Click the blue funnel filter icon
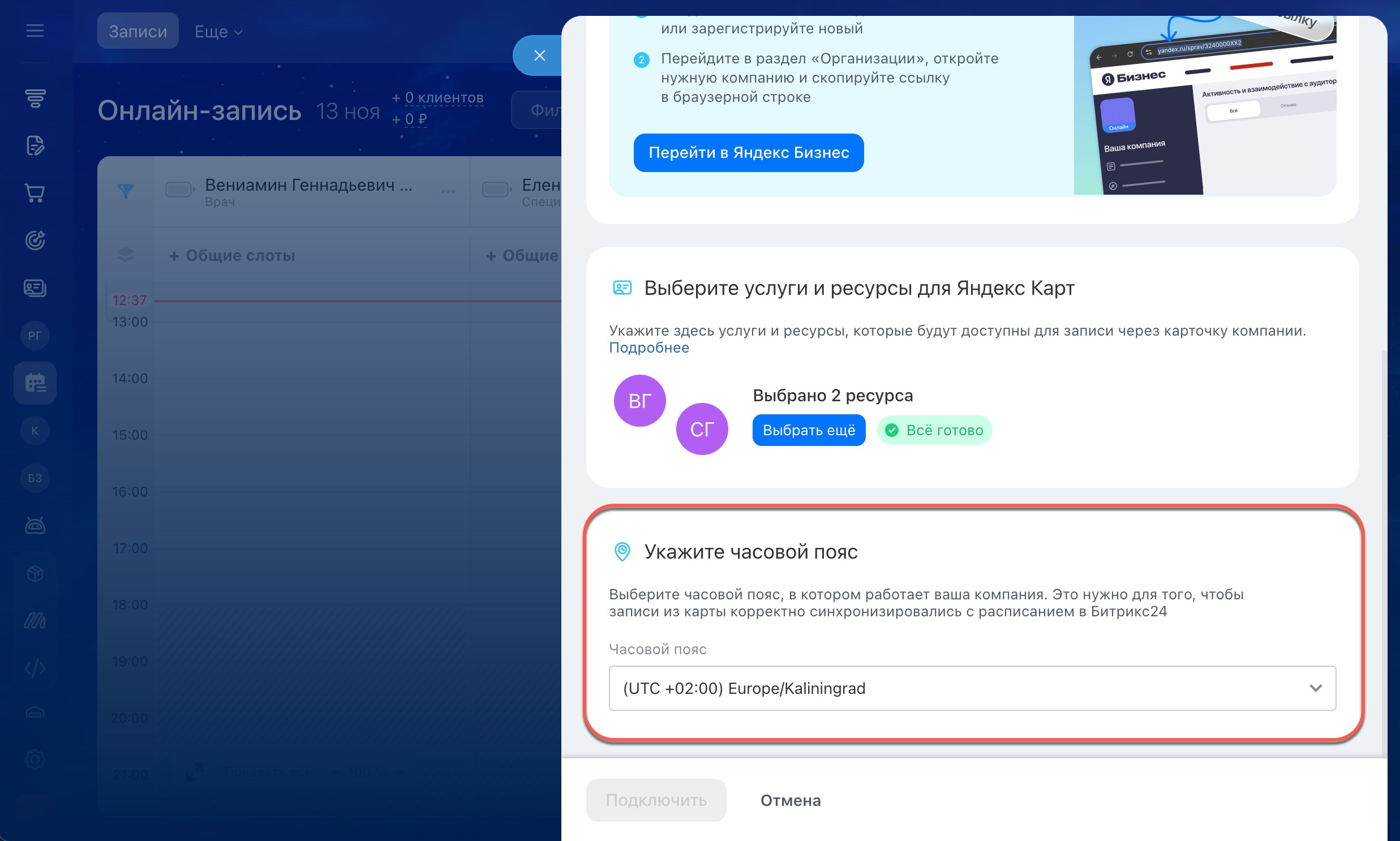Image resolution: width=1400 pixels, height=841 pixels. click(125, 191)
